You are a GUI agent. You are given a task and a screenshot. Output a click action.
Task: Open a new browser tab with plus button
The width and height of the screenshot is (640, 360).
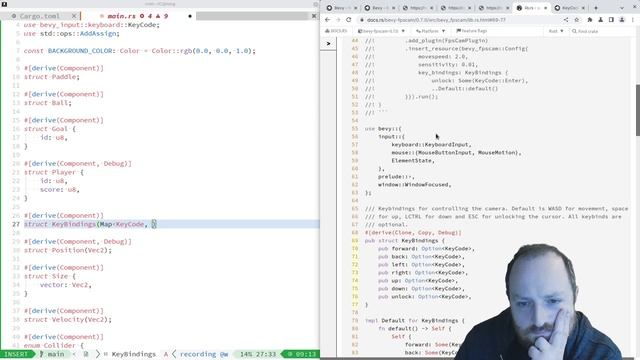click(x=596, y=8)
